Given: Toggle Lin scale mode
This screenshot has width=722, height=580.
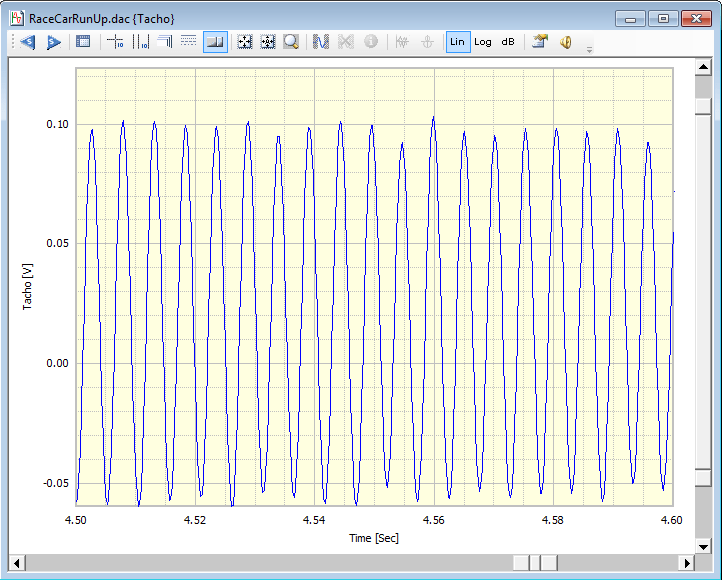Looking at the screenshot, I should point(457,42).
